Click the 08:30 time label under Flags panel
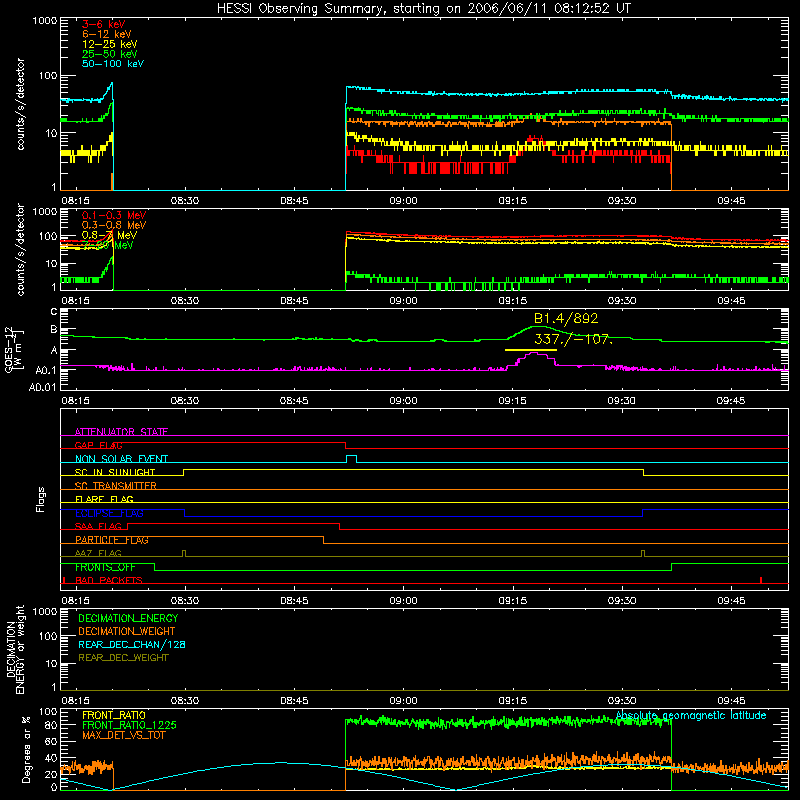The width and height of the screenshot is (800, 800). tap(185, 601)
